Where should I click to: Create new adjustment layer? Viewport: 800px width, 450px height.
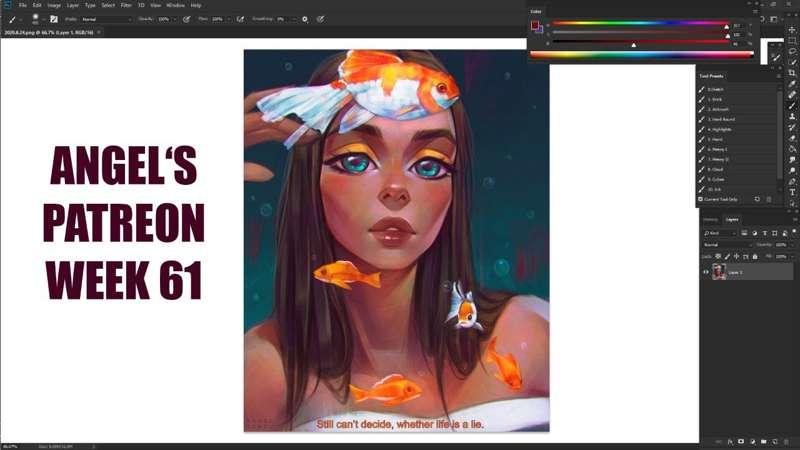pyautogui.click(x=752, y=441)
